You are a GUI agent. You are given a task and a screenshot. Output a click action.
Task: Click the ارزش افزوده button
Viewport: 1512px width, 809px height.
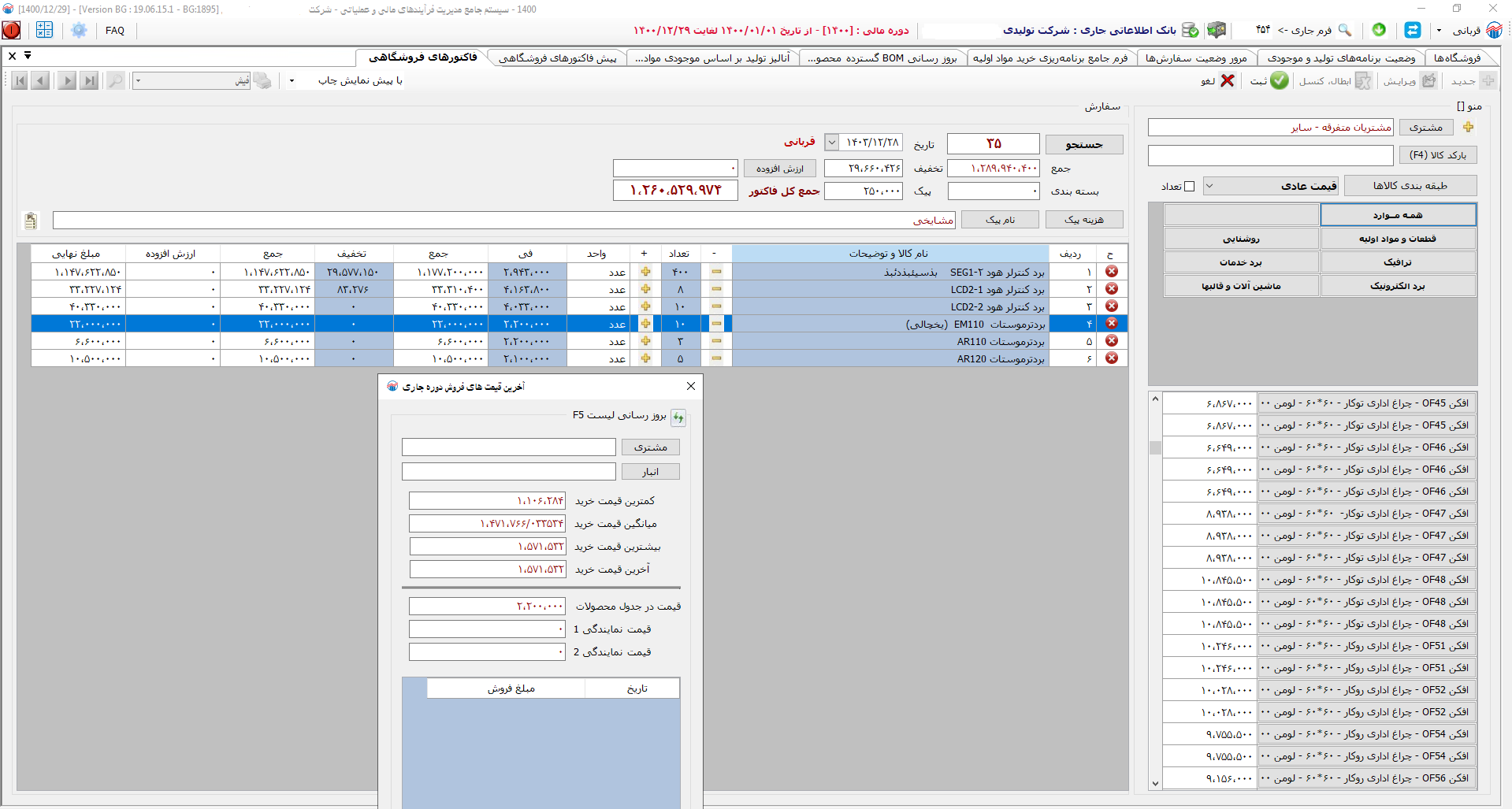pos(780,169)
